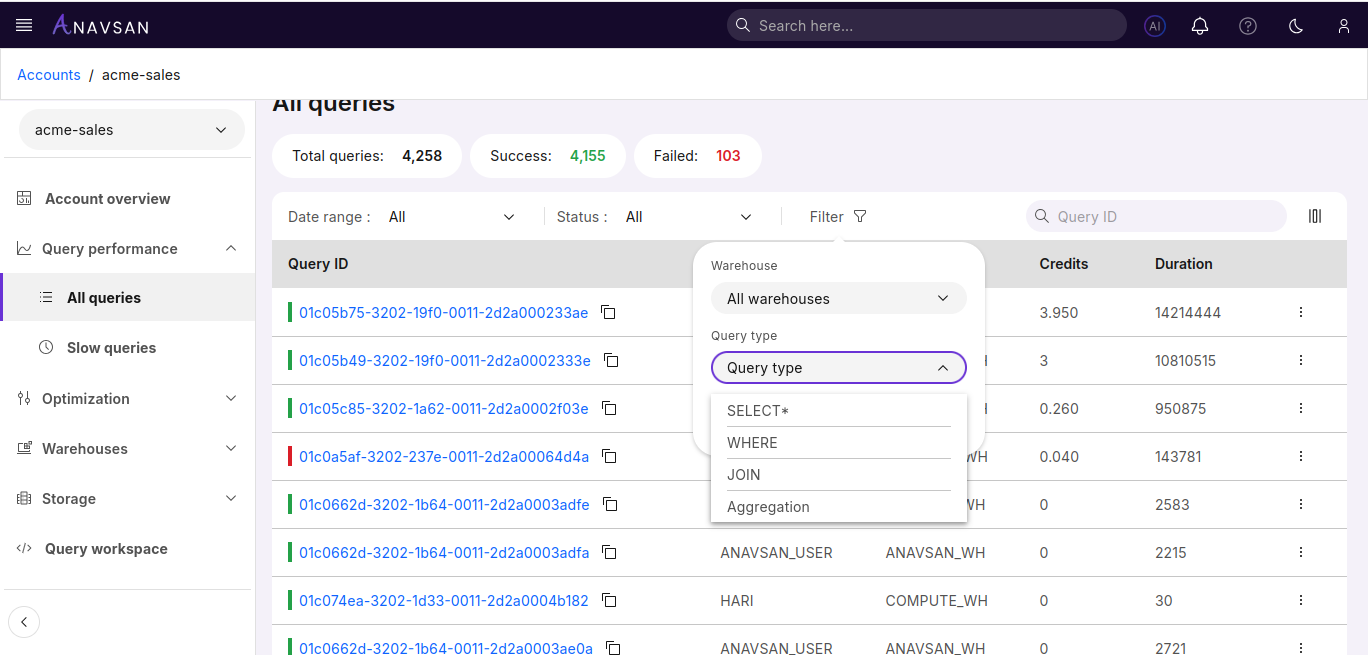Select JOIN from query type list
This screenshot has height=655, width=1368.
click(744, 475)
